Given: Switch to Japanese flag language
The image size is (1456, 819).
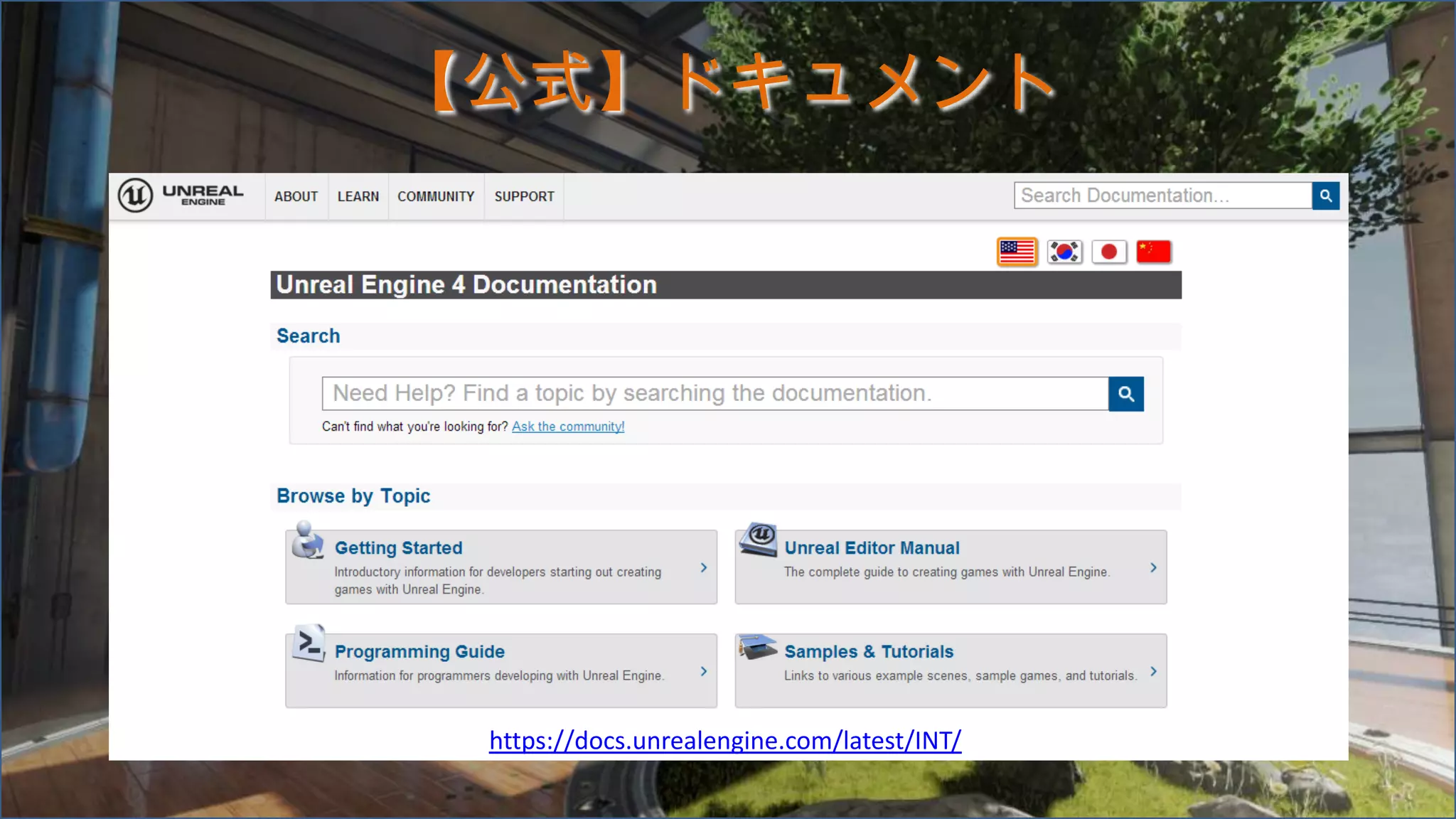Looking at the screenshot, I should [1109, 252].
